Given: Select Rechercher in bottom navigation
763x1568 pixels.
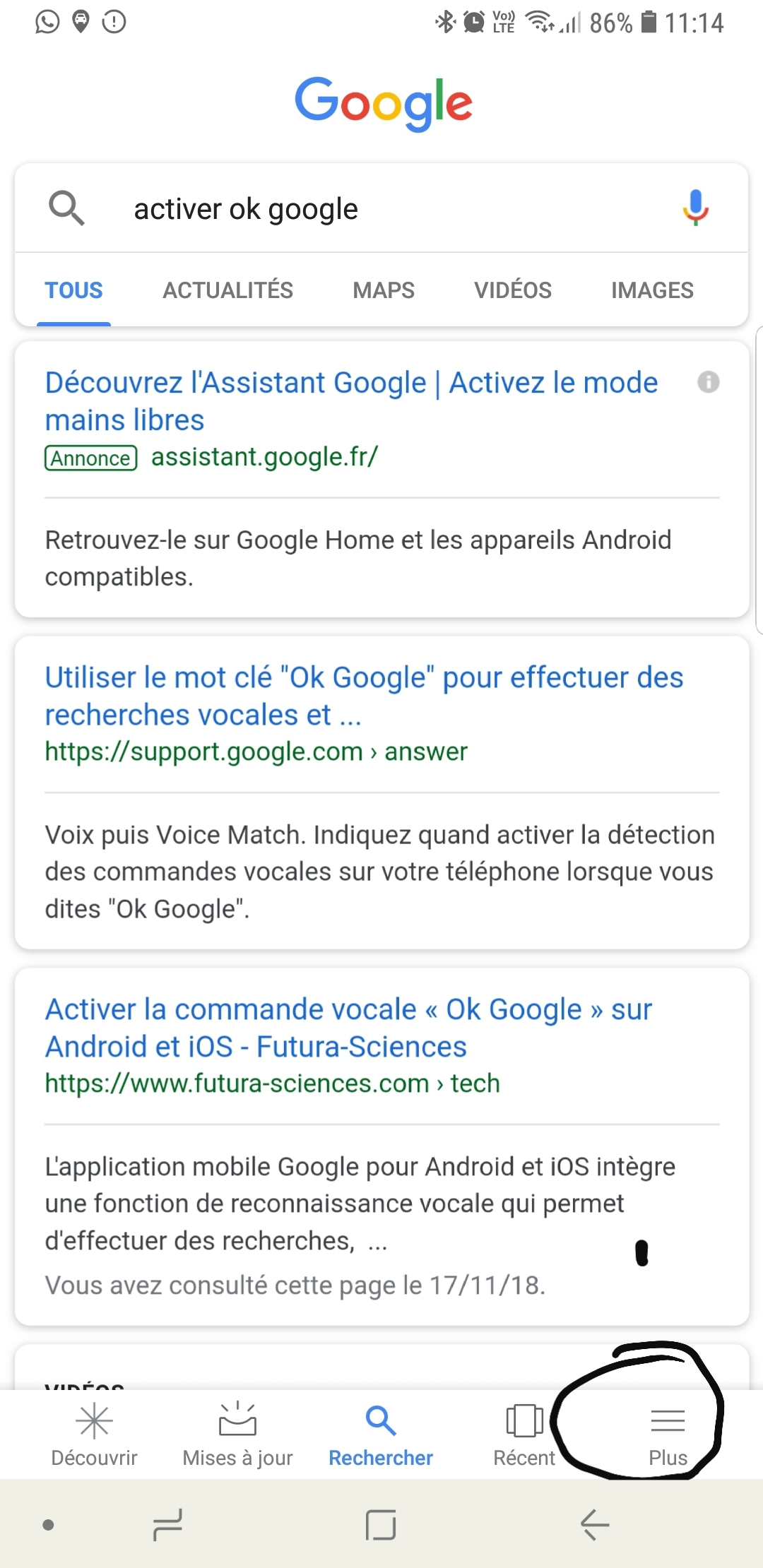Looking at the screenshot, I should (x=381, y=1435).
